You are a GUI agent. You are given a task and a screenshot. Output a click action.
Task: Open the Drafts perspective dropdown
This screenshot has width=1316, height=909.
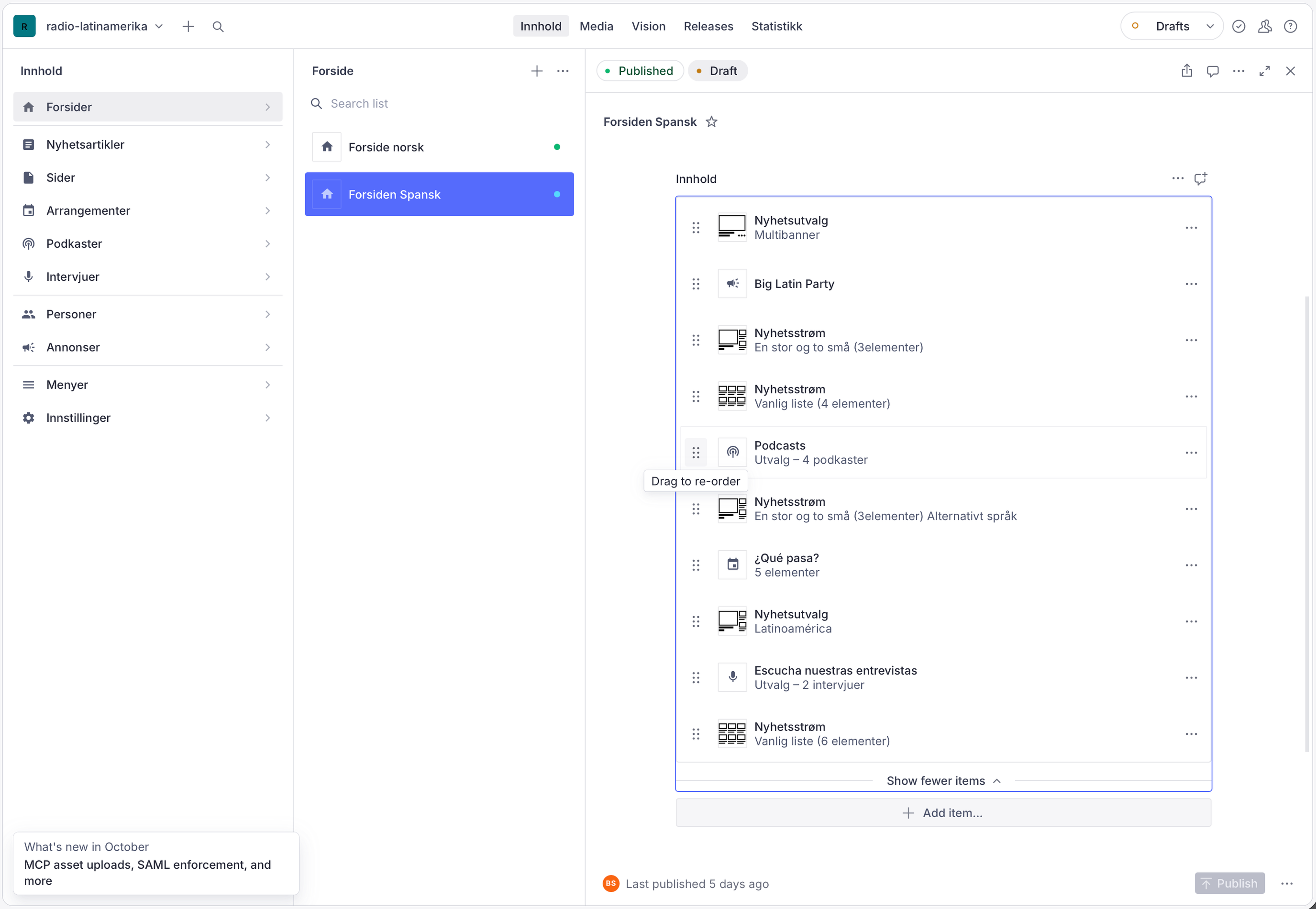click(x=1172, y=26)
